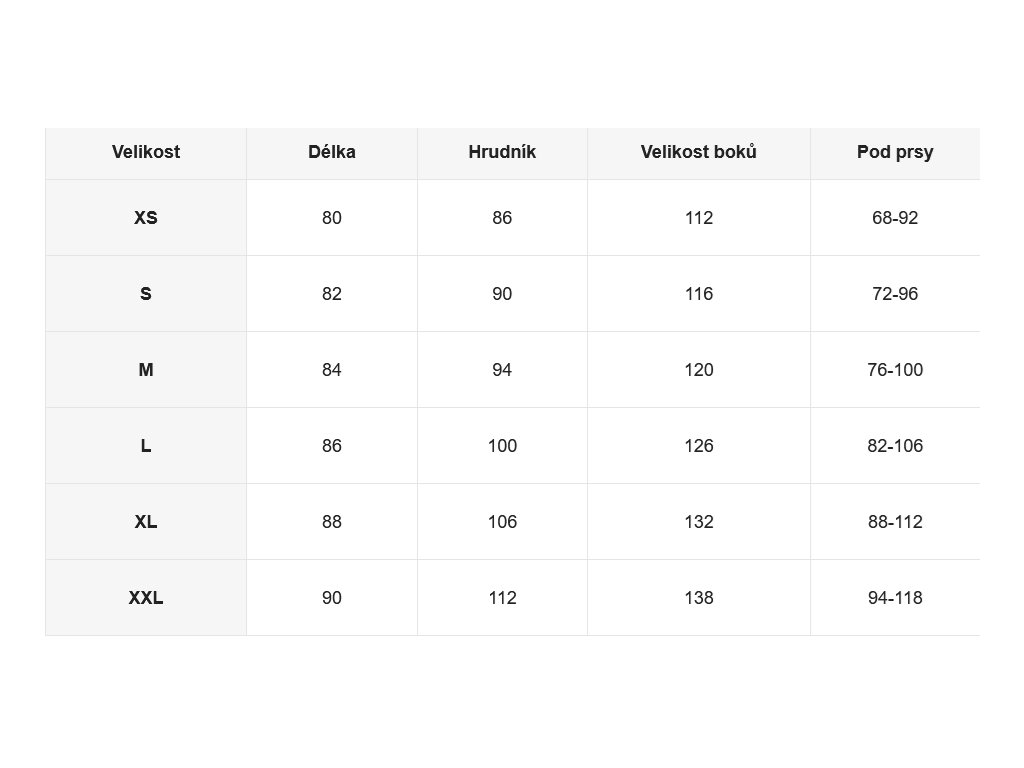Click the Pod prsy column header

pos(895,152)
